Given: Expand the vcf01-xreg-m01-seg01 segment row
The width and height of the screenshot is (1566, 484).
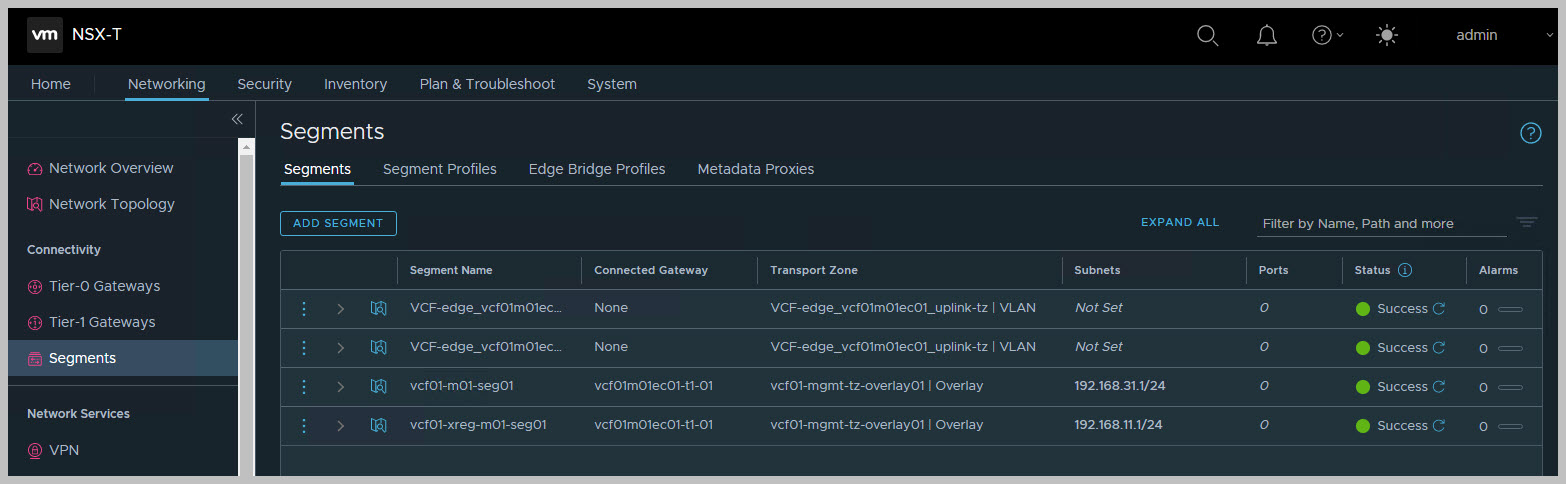Looking at the screenshot, I should click(340, 425).
